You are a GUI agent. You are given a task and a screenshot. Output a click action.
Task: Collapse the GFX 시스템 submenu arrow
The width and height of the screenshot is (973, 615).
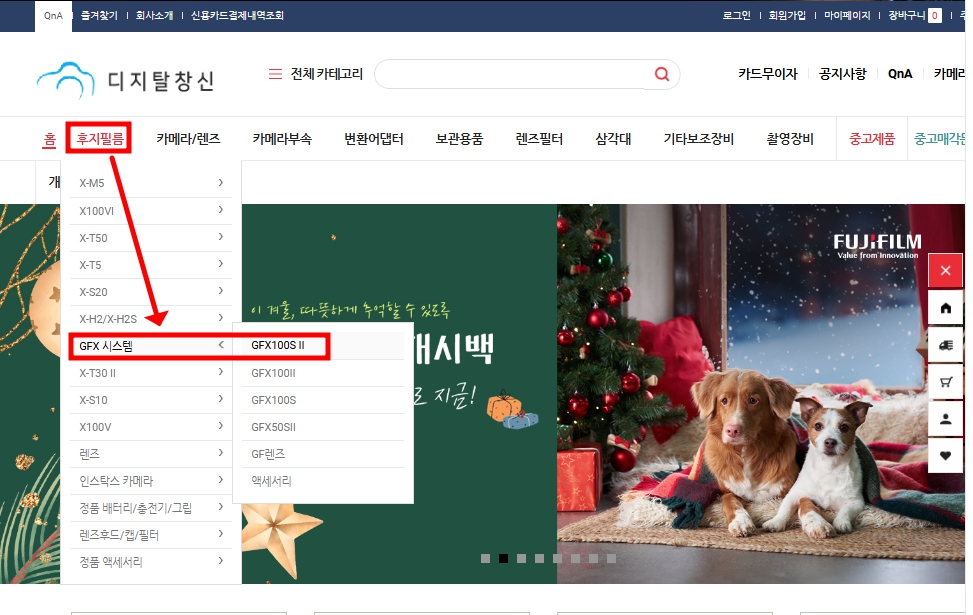[x=220, y=345]
